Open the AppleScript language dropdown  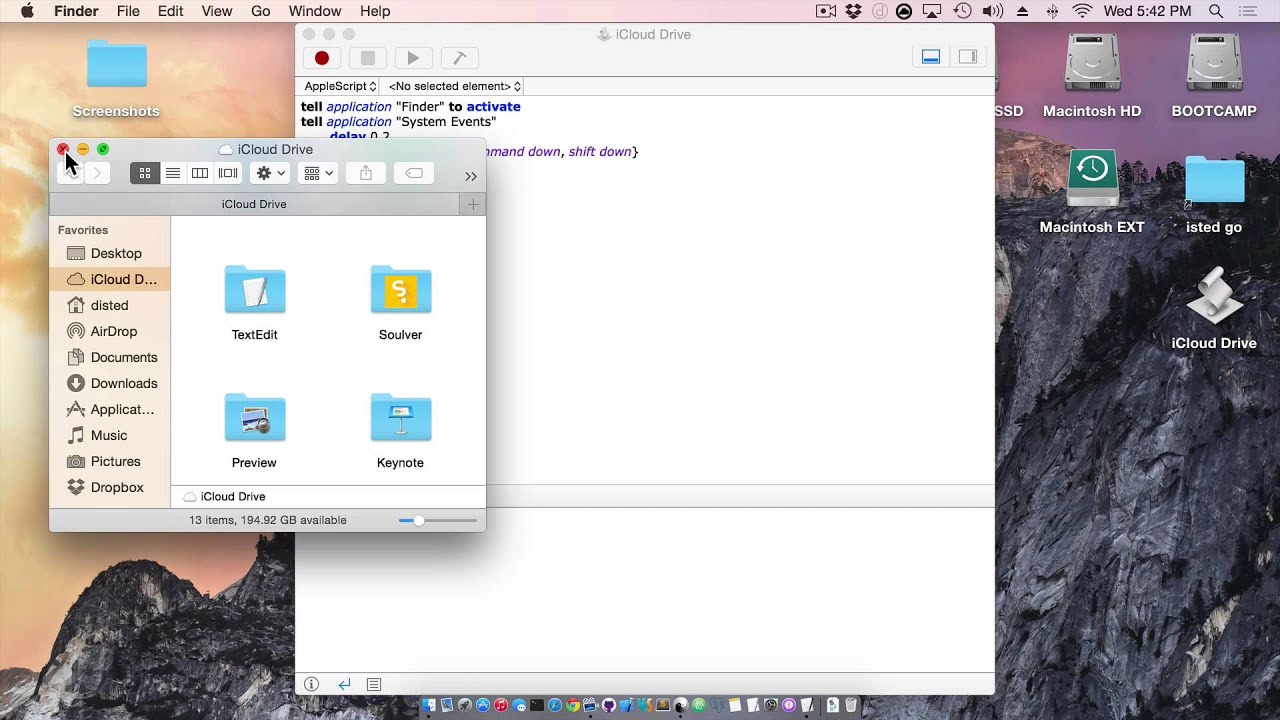[x=337, y=86]
